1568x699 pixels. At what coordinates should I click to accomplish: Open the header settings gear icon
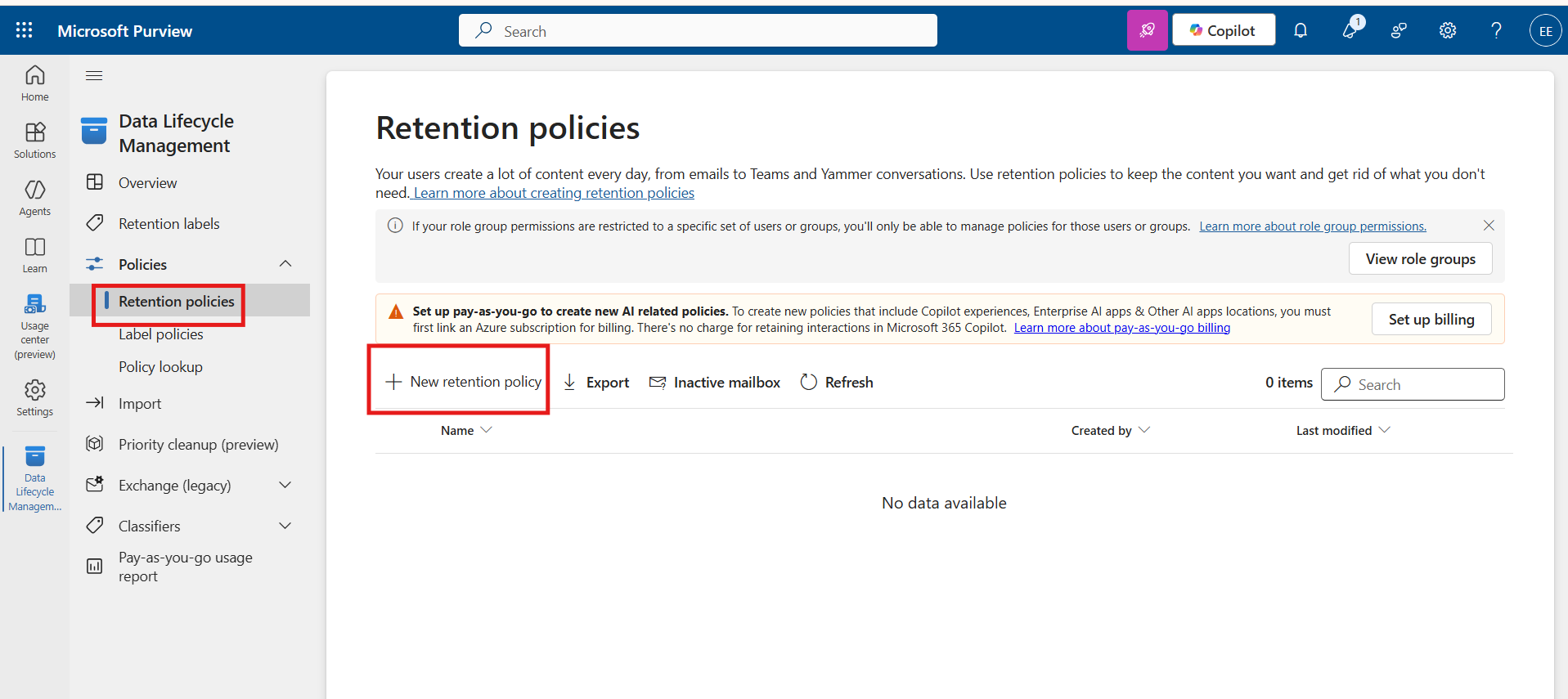(1448, 30)
